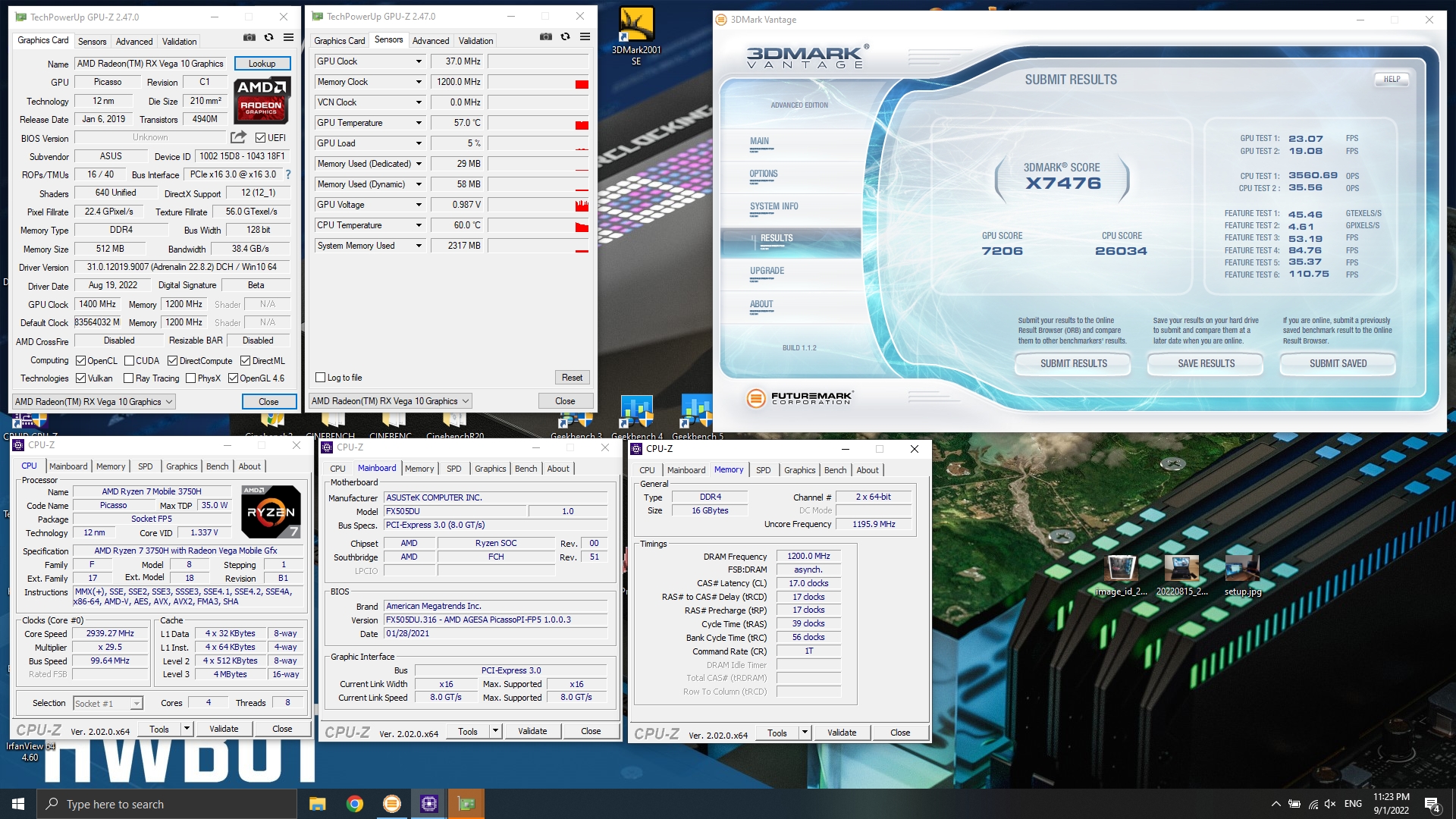This screenshot has height=819, width=1456.
Task: Toggle the PhysX checkbox
Action: point(190,378)
